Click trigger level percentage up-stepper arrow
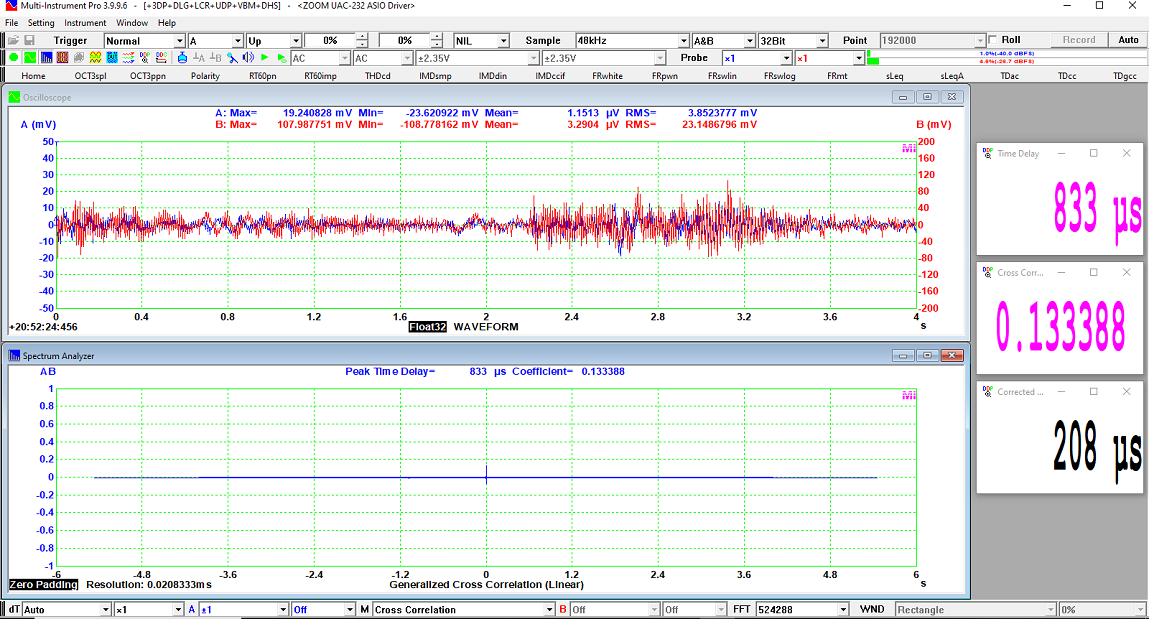 coord(362,37)
